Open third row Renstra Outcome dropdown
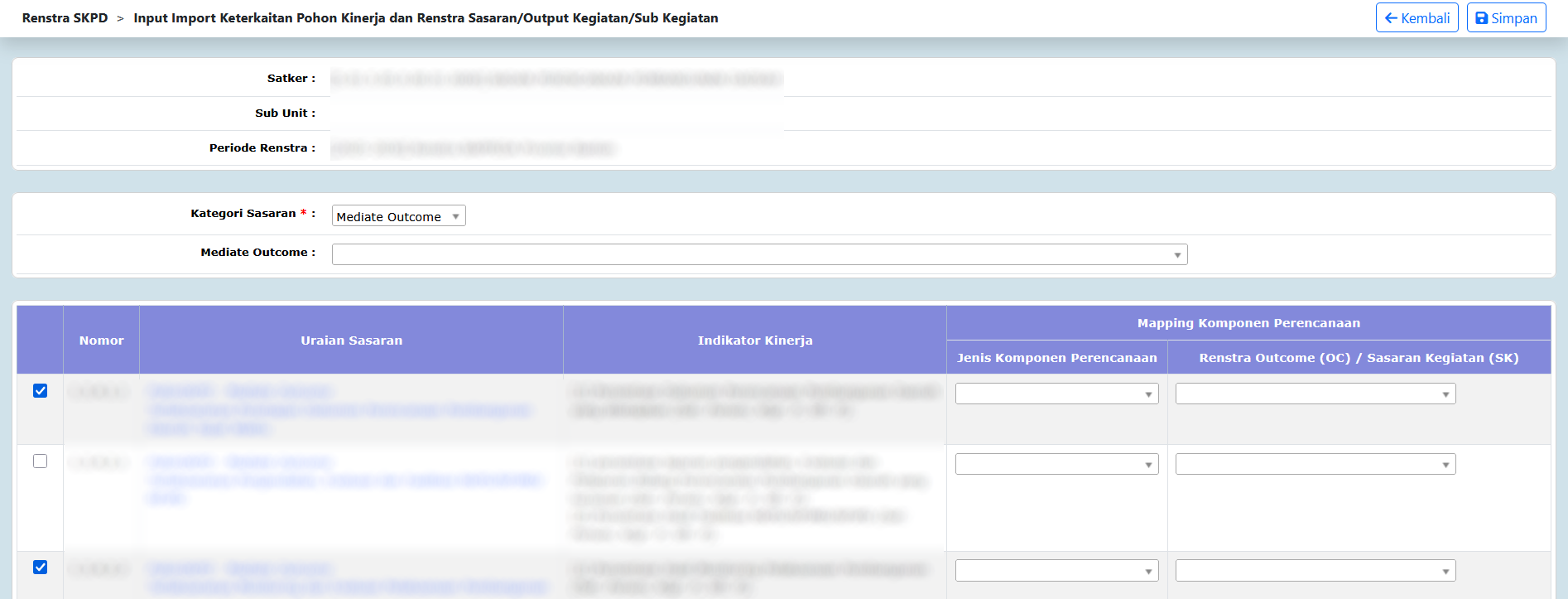 1315,570
